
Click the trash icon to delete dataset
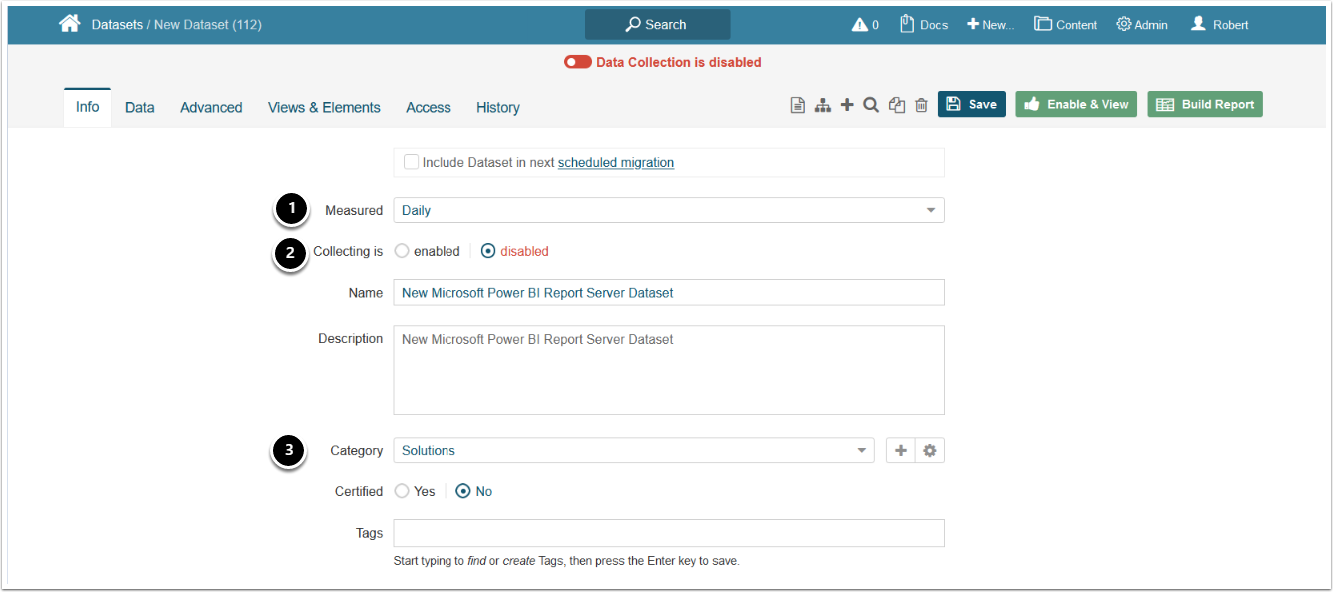point(921,105)
